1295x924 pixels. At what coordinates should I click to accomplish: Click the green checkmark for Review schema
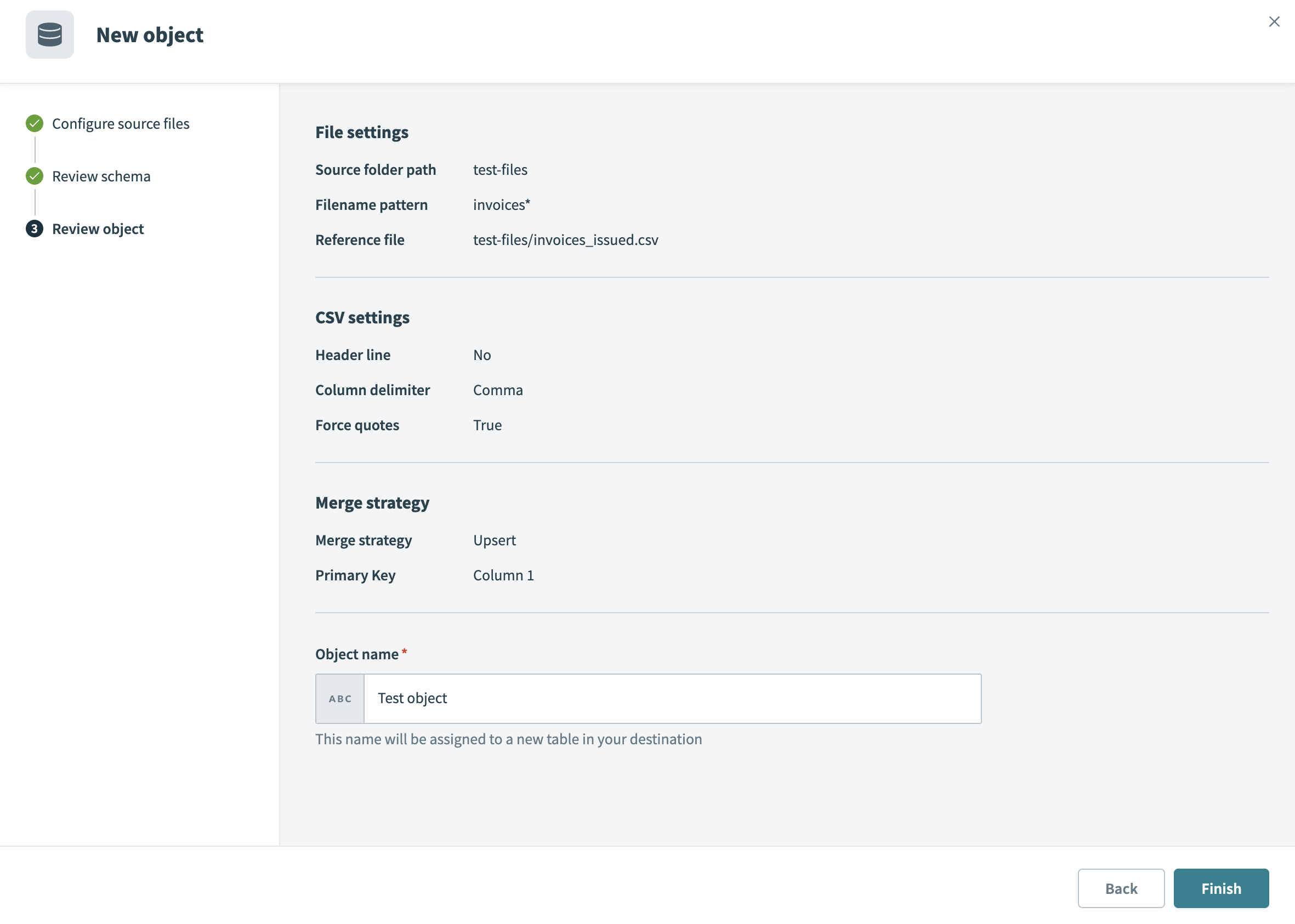click(x=35, y=176)
